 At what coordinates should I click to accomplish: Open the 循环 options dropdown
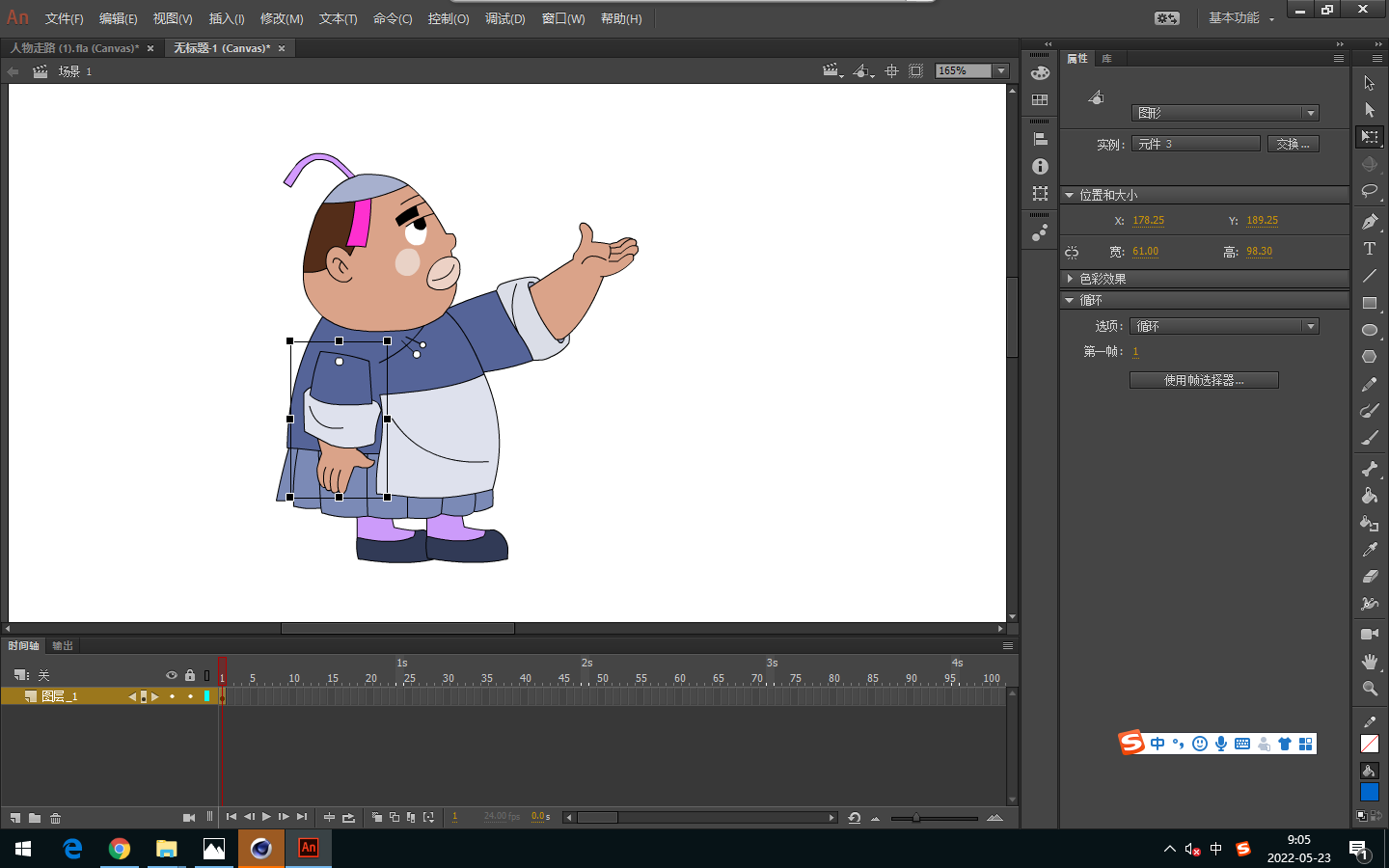coord(1223,326)
